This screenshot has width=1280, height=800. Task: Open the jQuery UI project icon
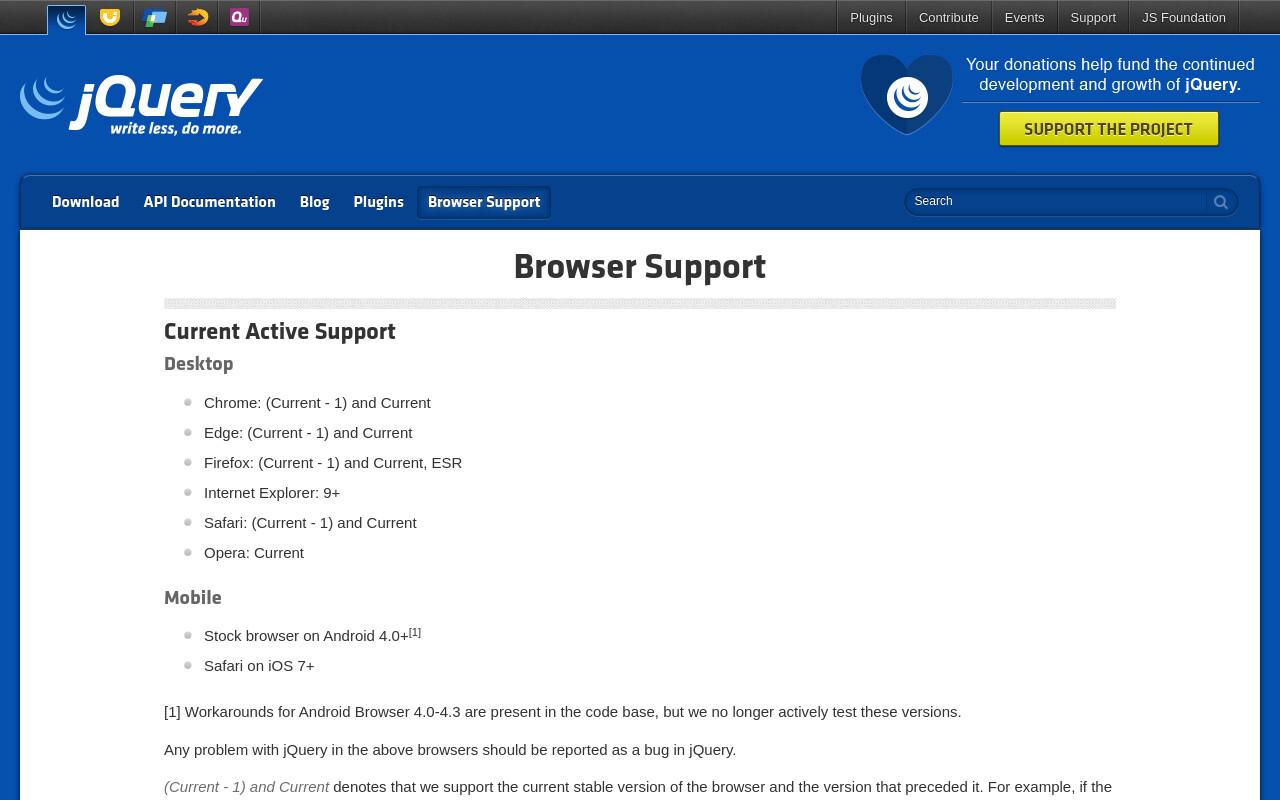110,17
